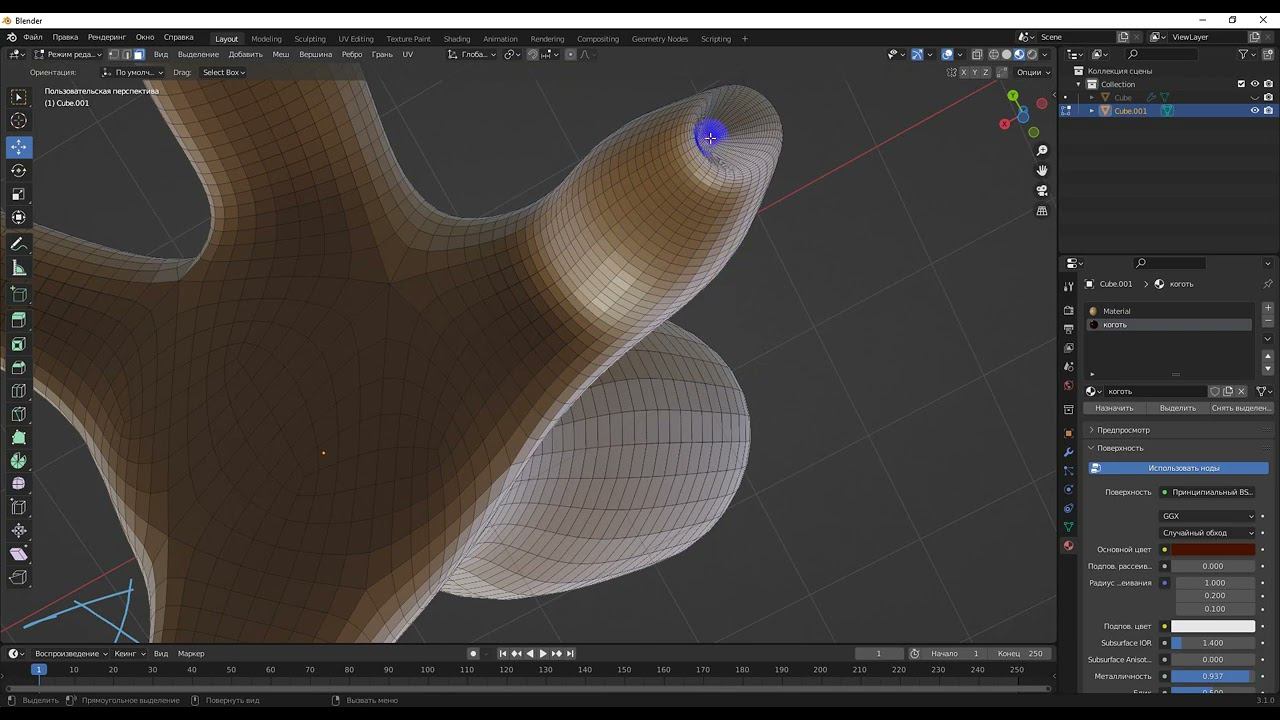Open the GGX distribution dropdown
This screenshot has width=1280, height=720.
[x=1207, y=516]
